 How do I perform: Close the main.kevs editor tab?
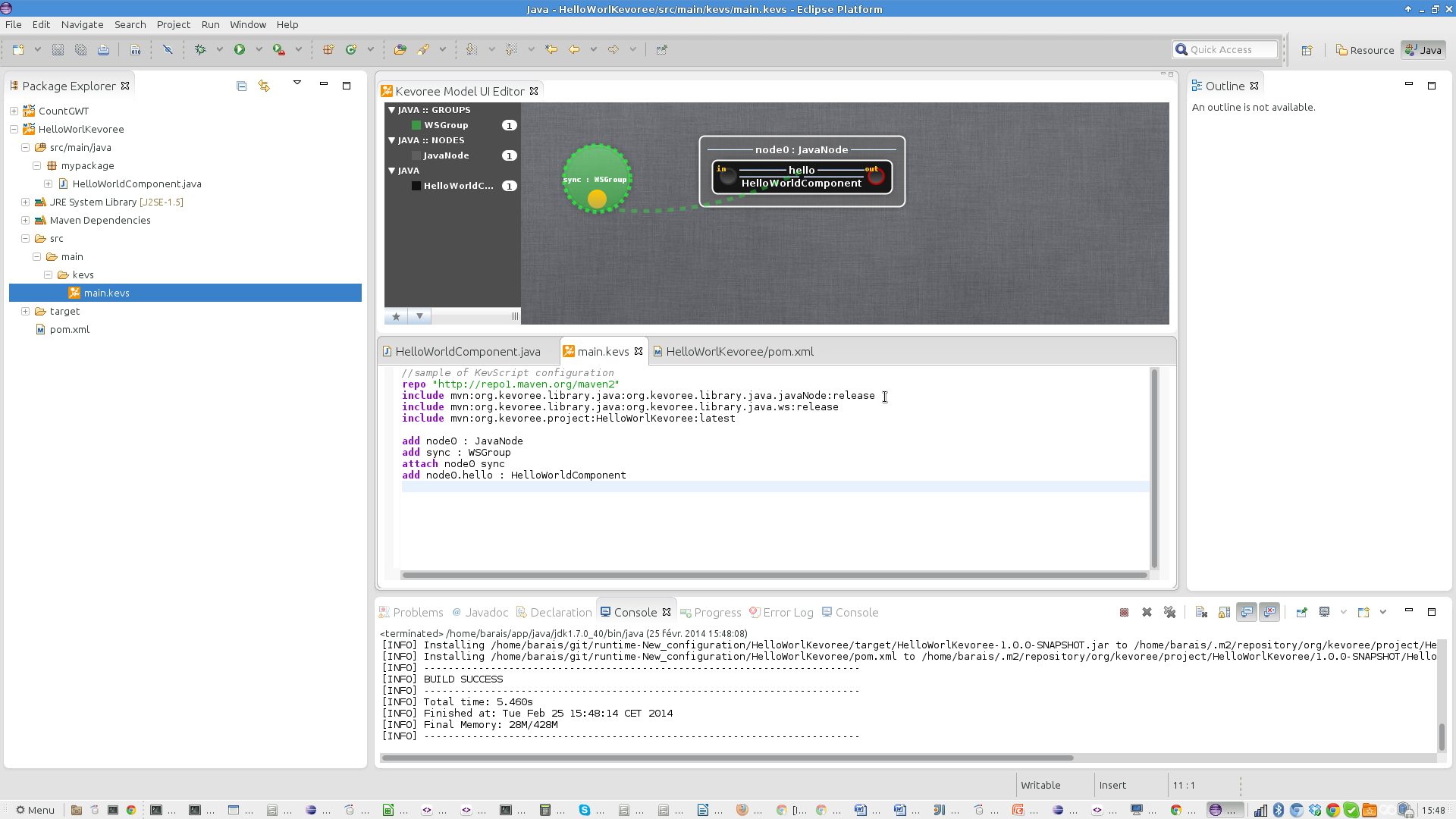[639, 351]
